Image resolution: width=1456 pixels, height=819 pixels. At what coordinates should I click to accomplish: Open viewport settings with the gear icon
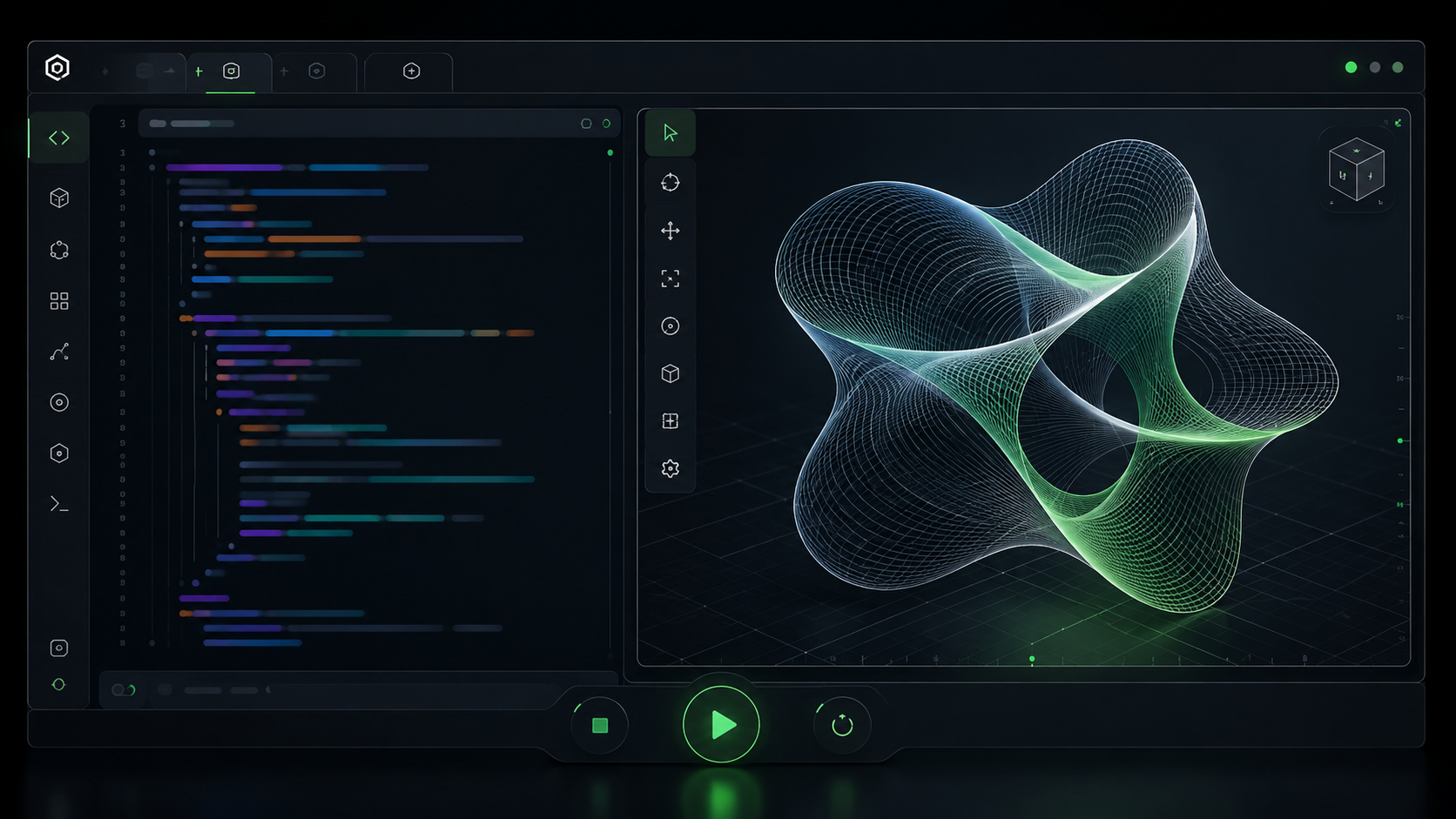point(670,468)
